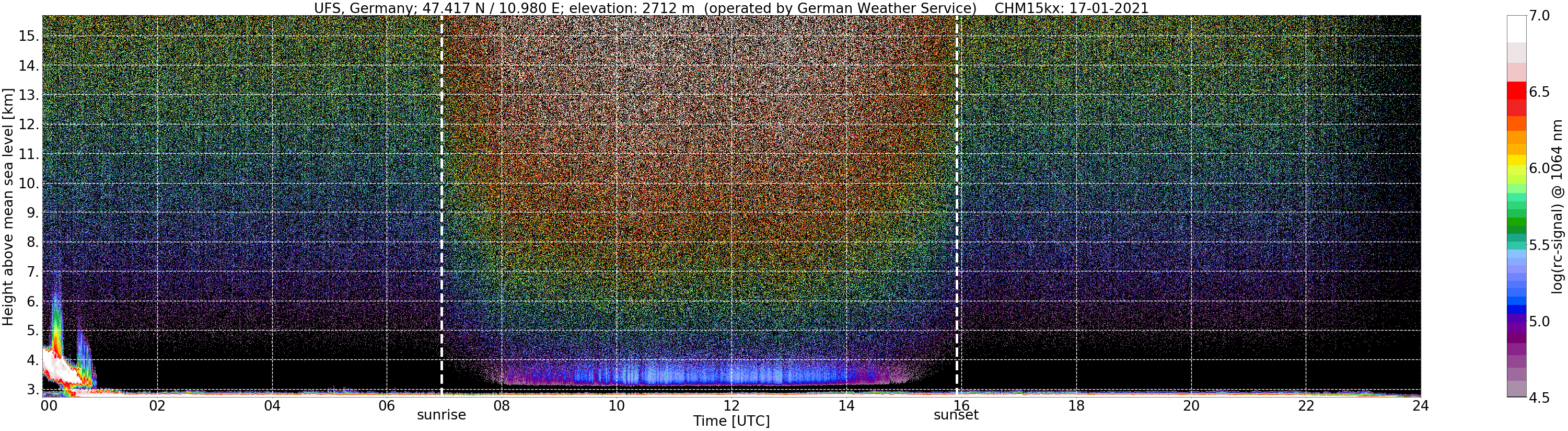1568x431 pixels.
Task: Click the time tick label '20'
Action: [x=1191, y=405]
